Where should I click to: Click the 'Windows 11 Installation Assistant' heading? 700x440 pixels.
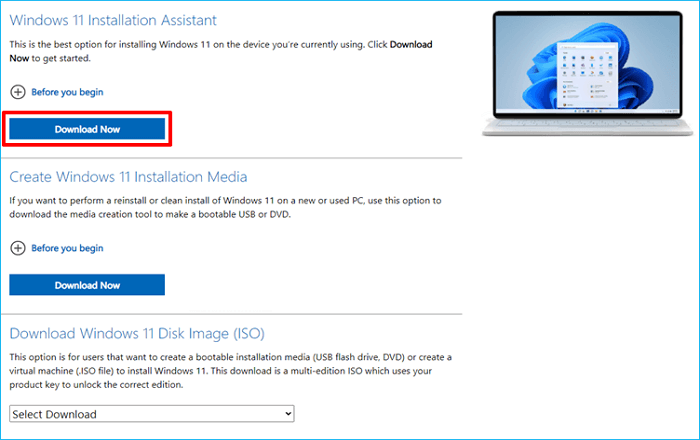point(113,20)
